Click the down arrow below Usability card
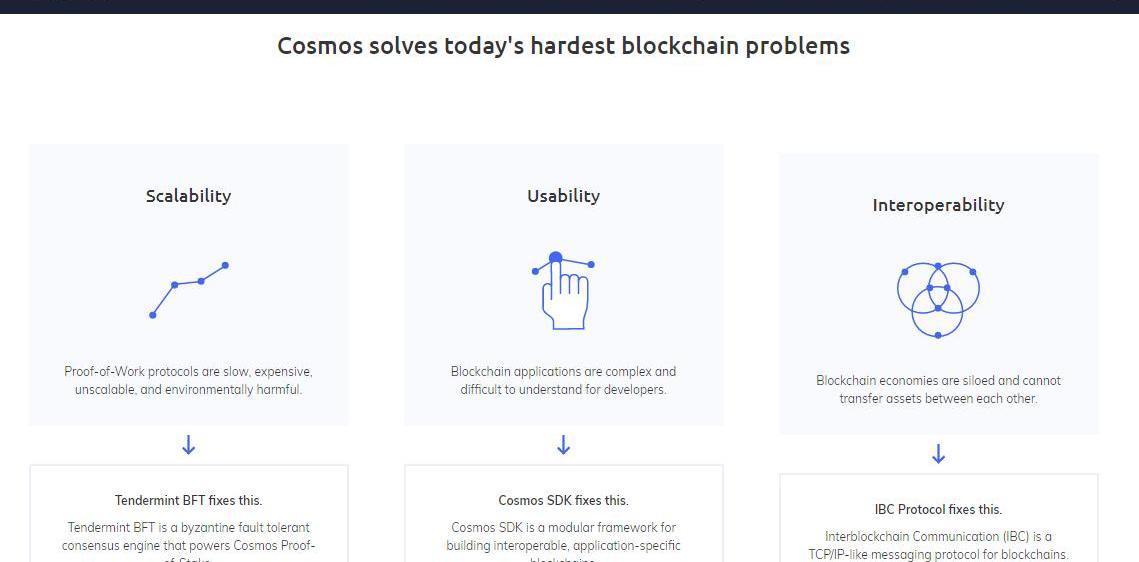 click(563, 445)
